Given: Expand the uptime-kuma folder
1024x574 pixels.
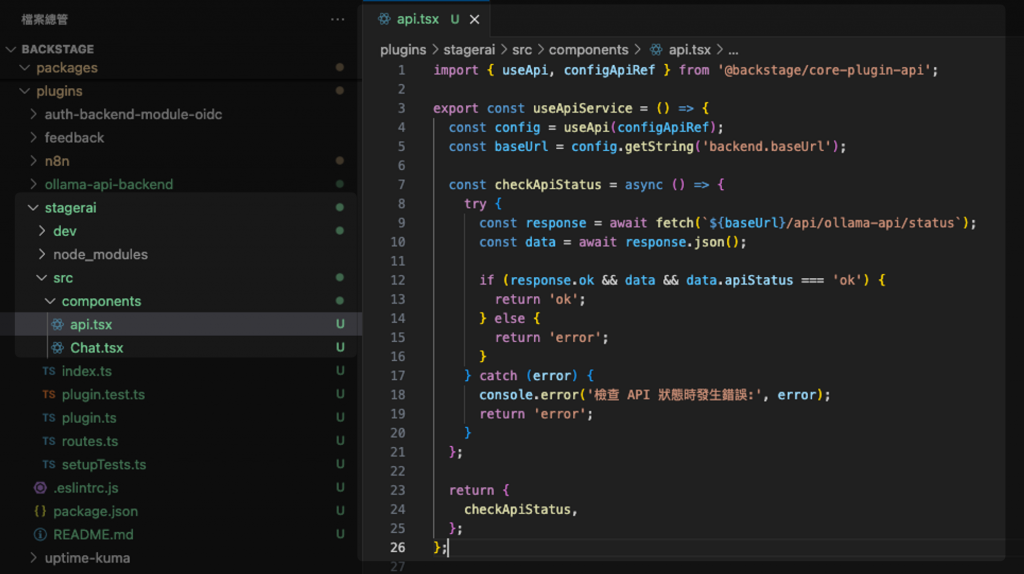Looking at the screenshot, I should 33,558.
